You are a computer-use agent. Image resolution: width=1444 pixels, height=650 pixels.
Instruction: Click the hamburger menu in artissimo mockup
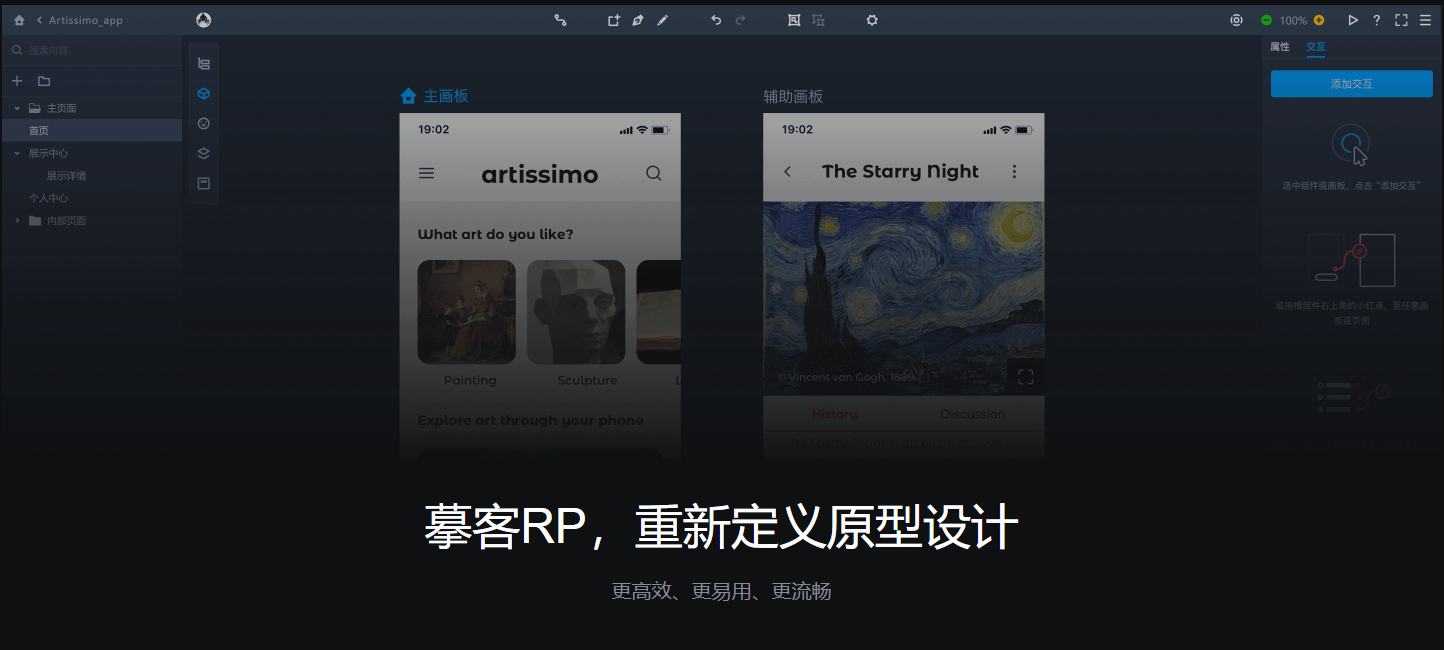(426, 173)
